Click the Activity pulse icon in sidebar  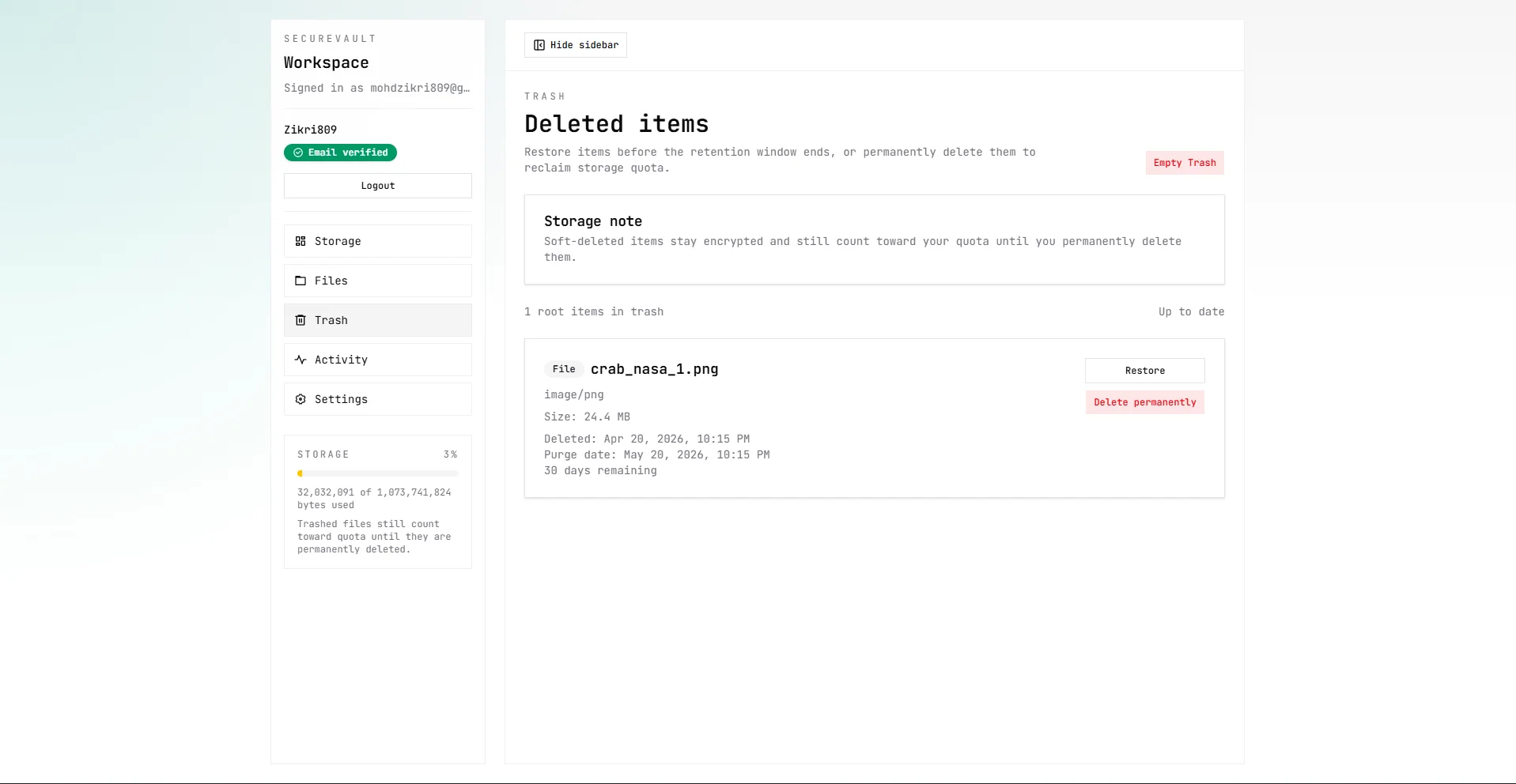coord(301,360)
